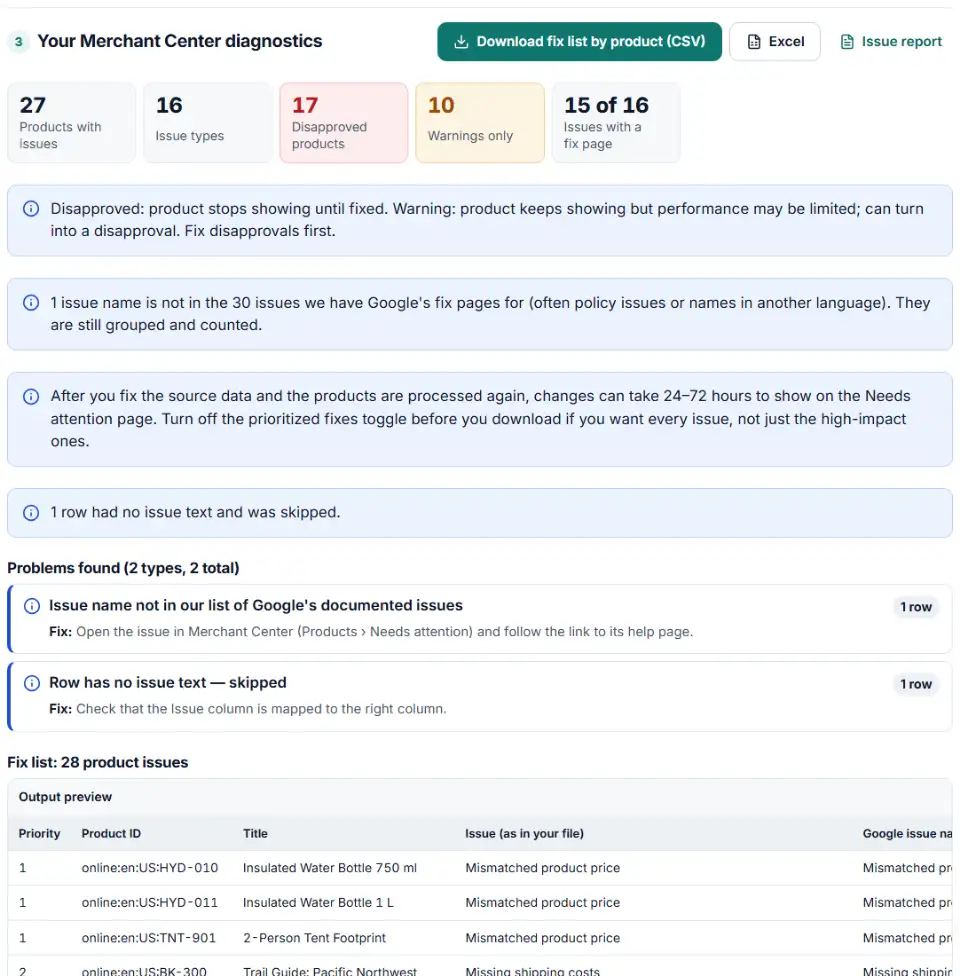Download the Excel file

click(774, 42)
